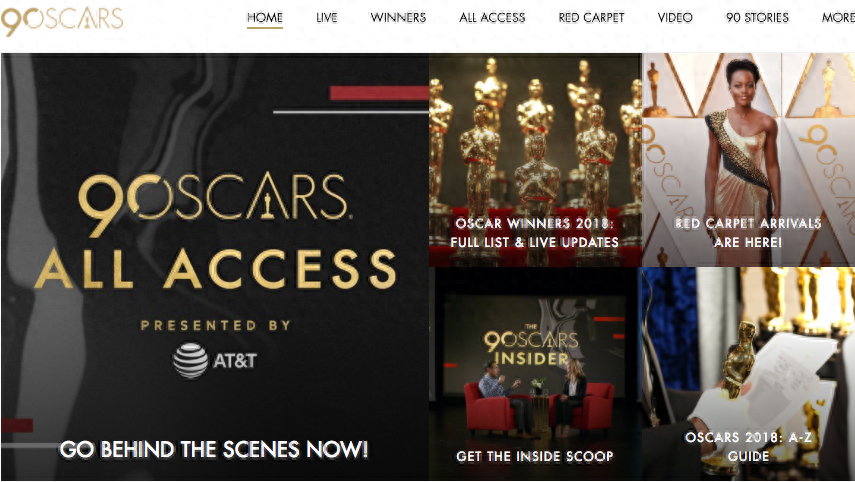Click the Presented By label
This screenshot has height=482, width=855.
(216, 326)
